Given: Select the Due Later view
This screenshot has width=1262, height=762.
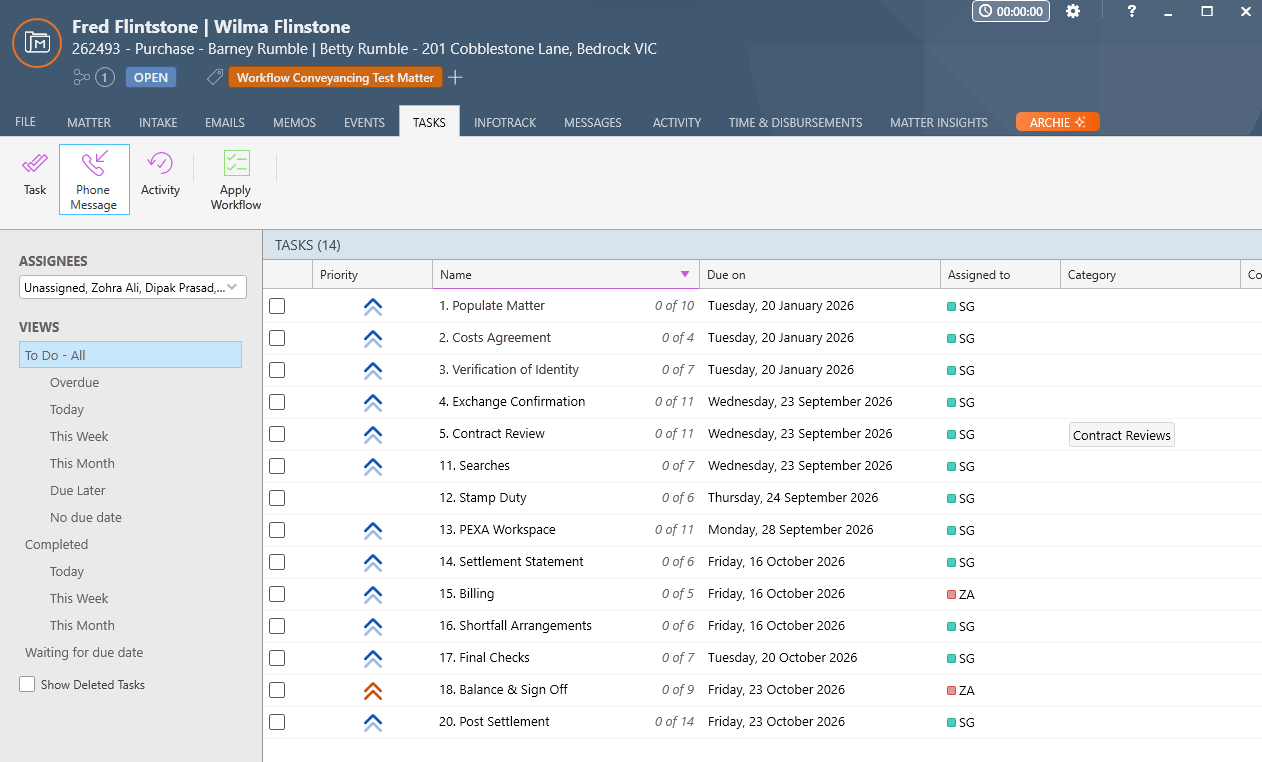Looking at the screenshot, I should [78, 490].
